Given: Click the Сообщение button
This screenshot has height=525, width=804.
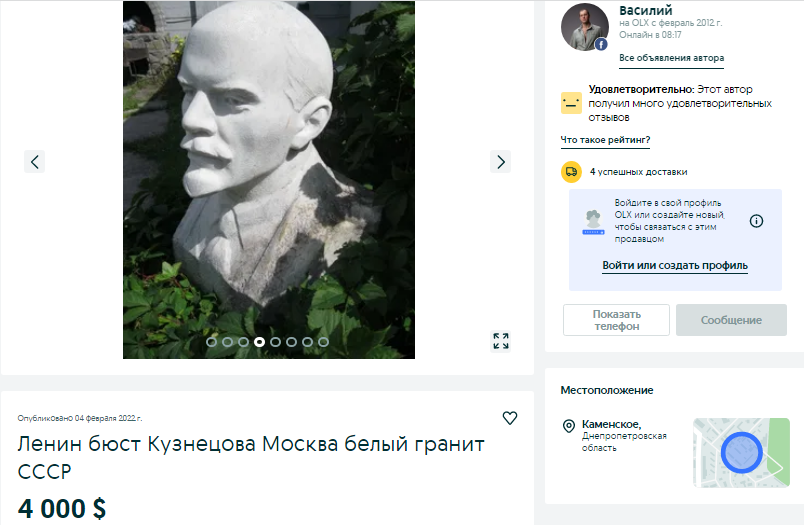Looking at the screenshot, I should click(731, 320).
